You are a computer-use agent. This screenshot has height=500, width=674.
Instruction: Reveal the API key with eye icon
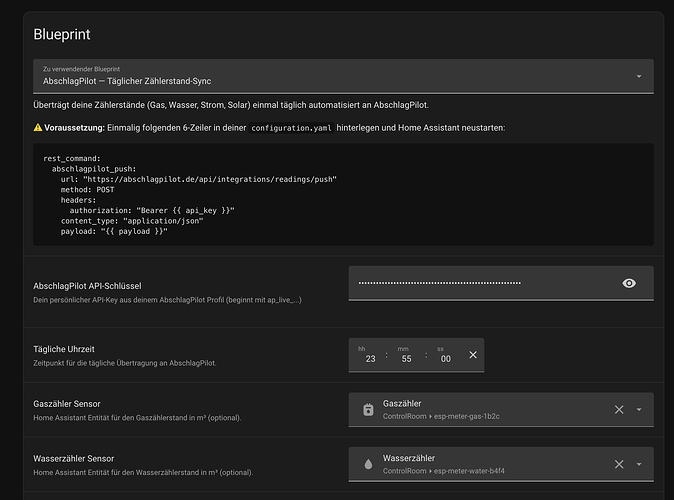(629, 283)
